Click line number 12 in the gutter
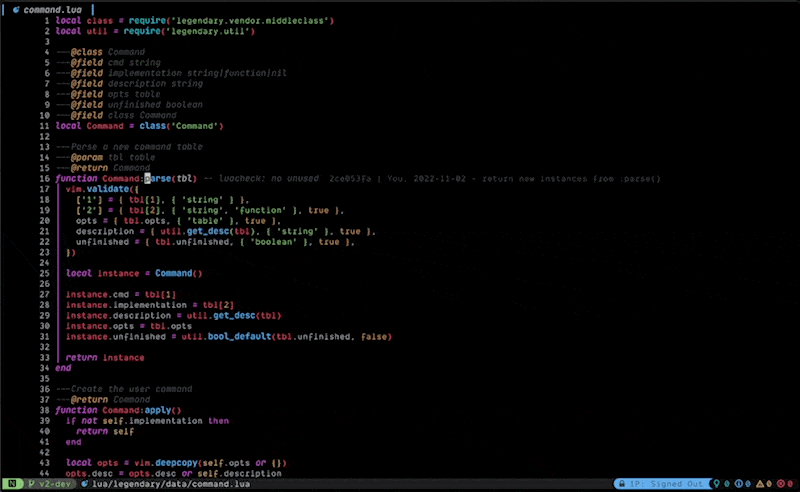 pyautogui.click(x=44, y=137)
